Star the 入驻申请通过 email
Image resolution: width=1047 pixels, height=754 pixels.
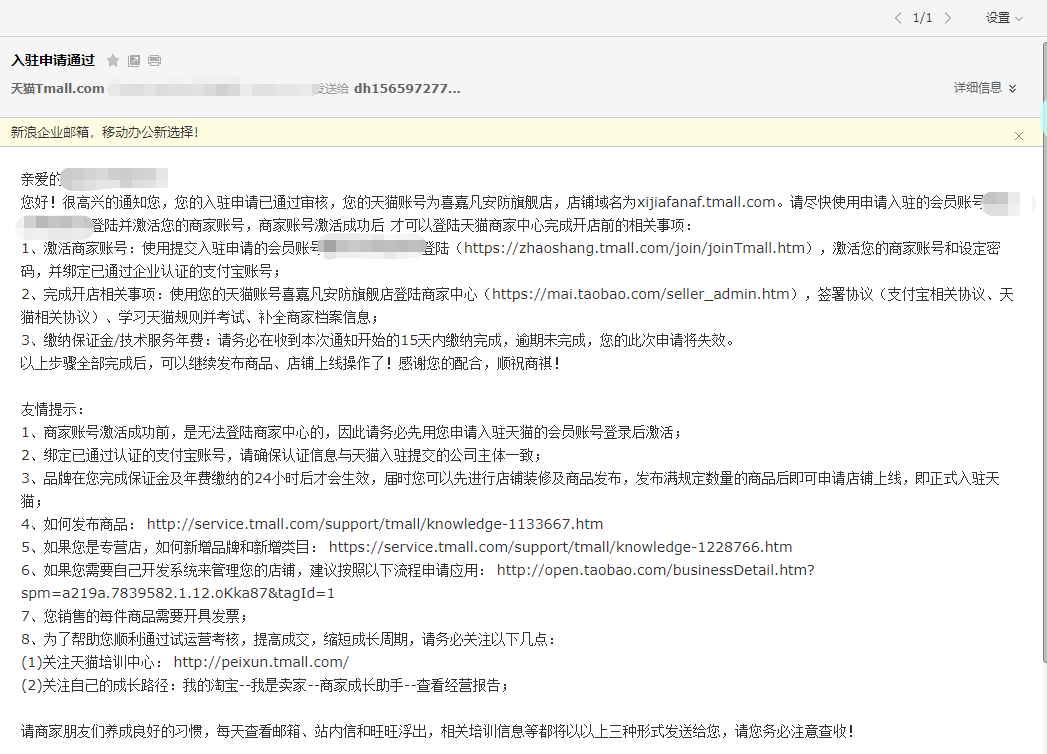(113, 61)
